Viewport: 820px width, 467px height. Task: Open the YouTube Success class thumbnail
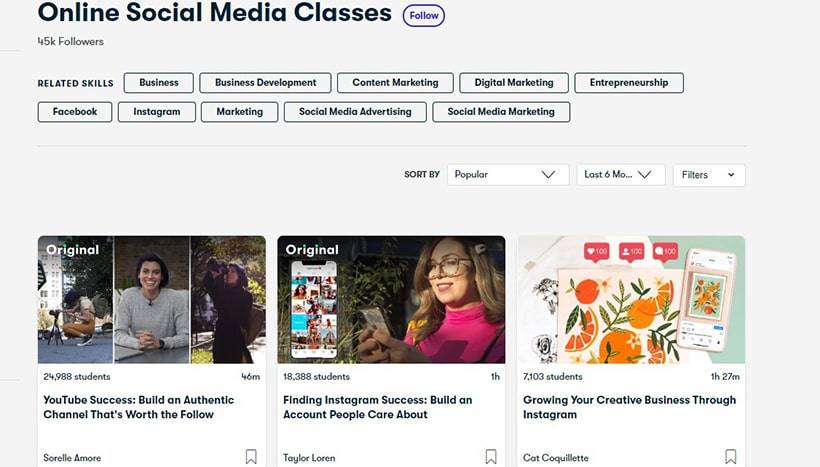152,300
